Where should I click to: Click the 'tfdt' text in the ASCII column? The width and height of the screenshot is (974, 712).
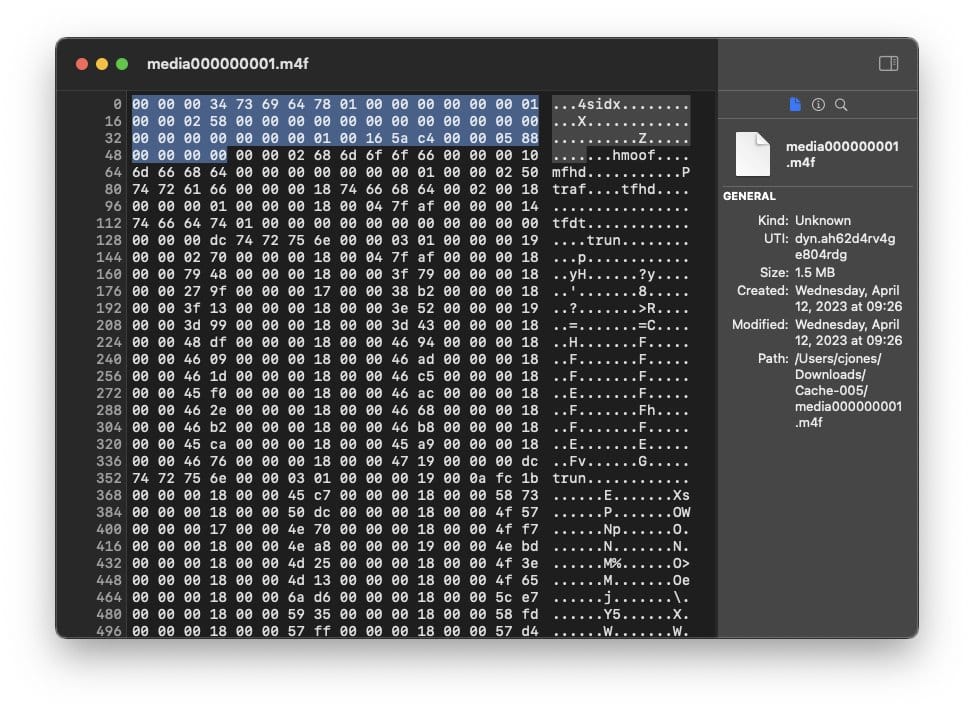(569, 223)
